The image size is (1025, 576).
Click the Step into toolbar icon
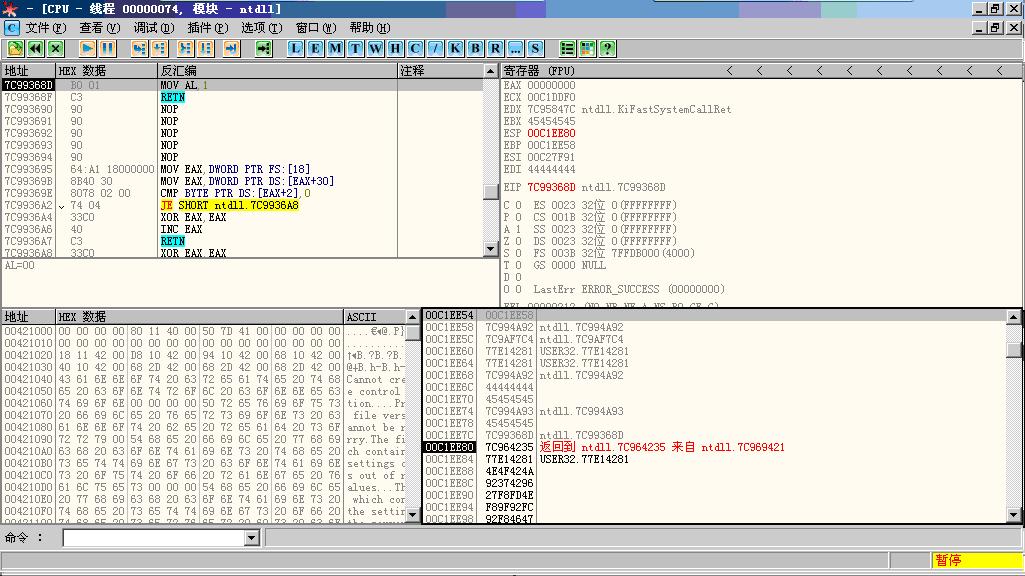(139, 48)
